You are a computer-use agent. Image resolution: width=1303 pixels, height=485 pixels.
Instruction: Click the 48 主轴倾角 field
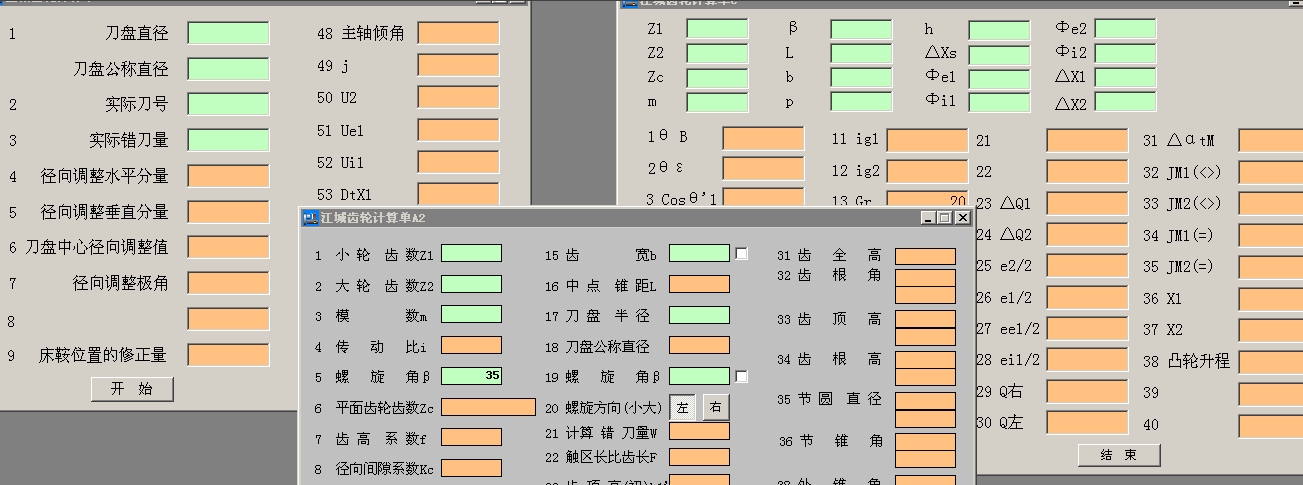tap(458, 33)
